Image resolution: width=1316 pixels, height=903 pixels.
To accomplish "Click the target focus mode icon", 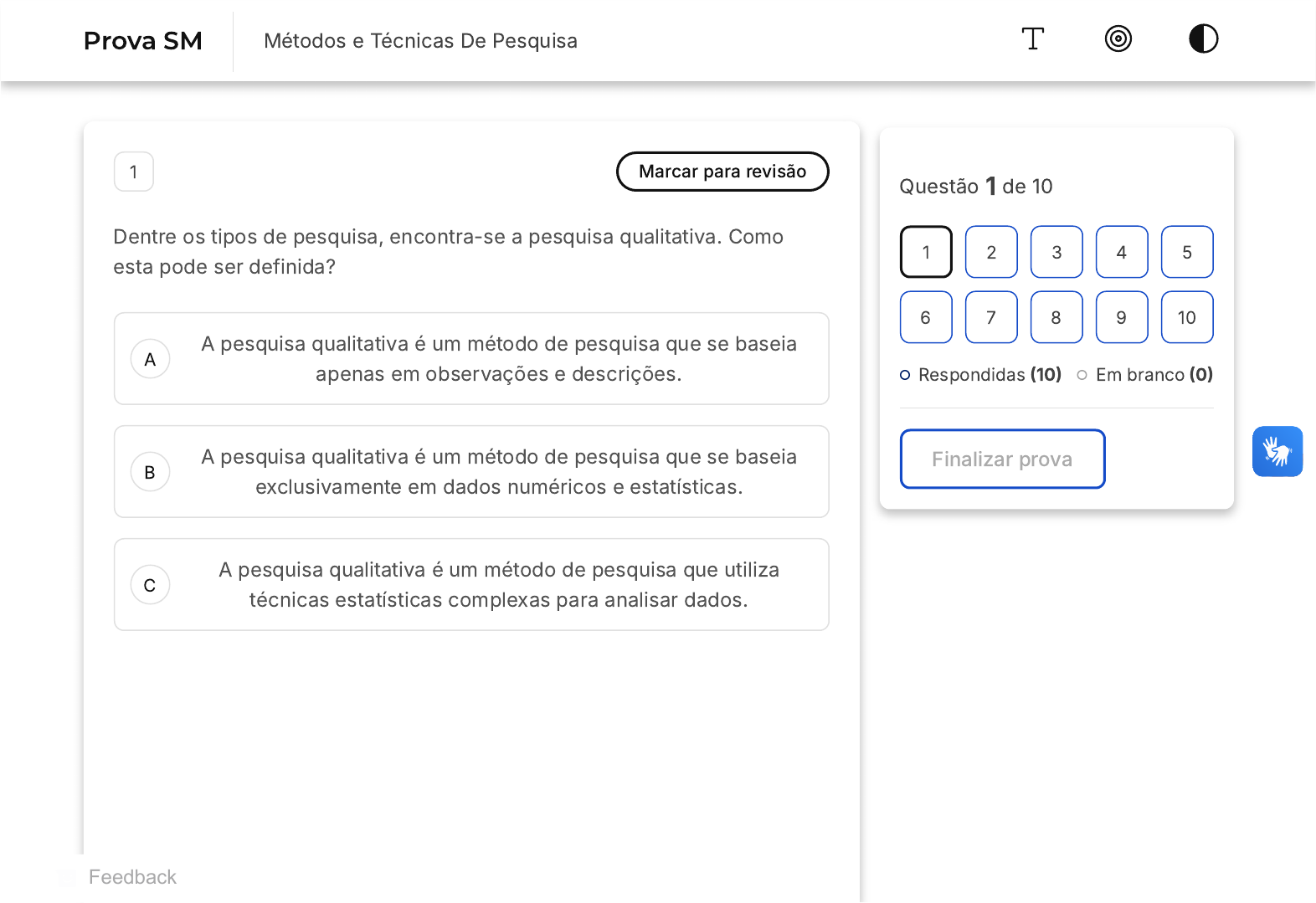I will point(1118,39).
